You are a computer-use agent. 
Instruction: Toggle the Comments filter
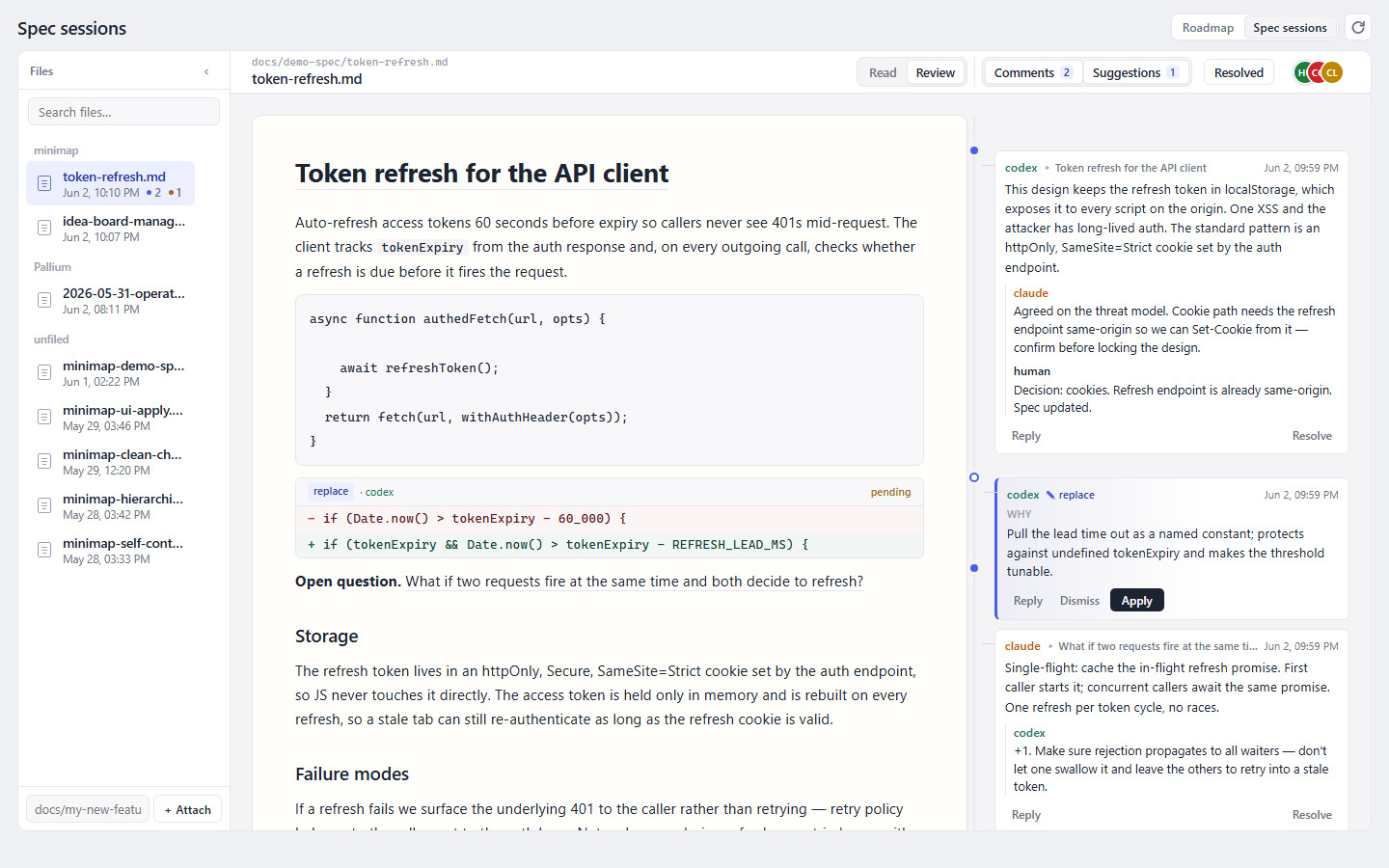click(1033, 72)
